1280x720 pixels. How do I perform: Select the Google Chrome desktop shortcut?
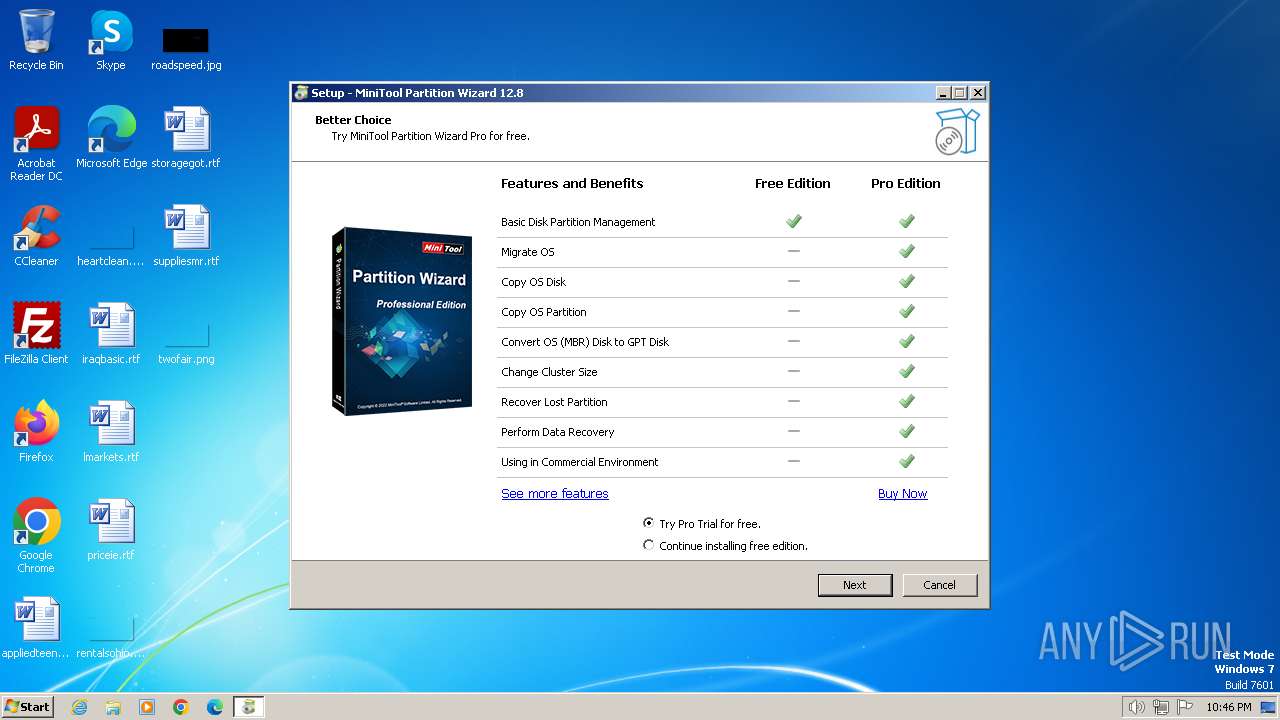pyautogui.click(x=36, y=535)
